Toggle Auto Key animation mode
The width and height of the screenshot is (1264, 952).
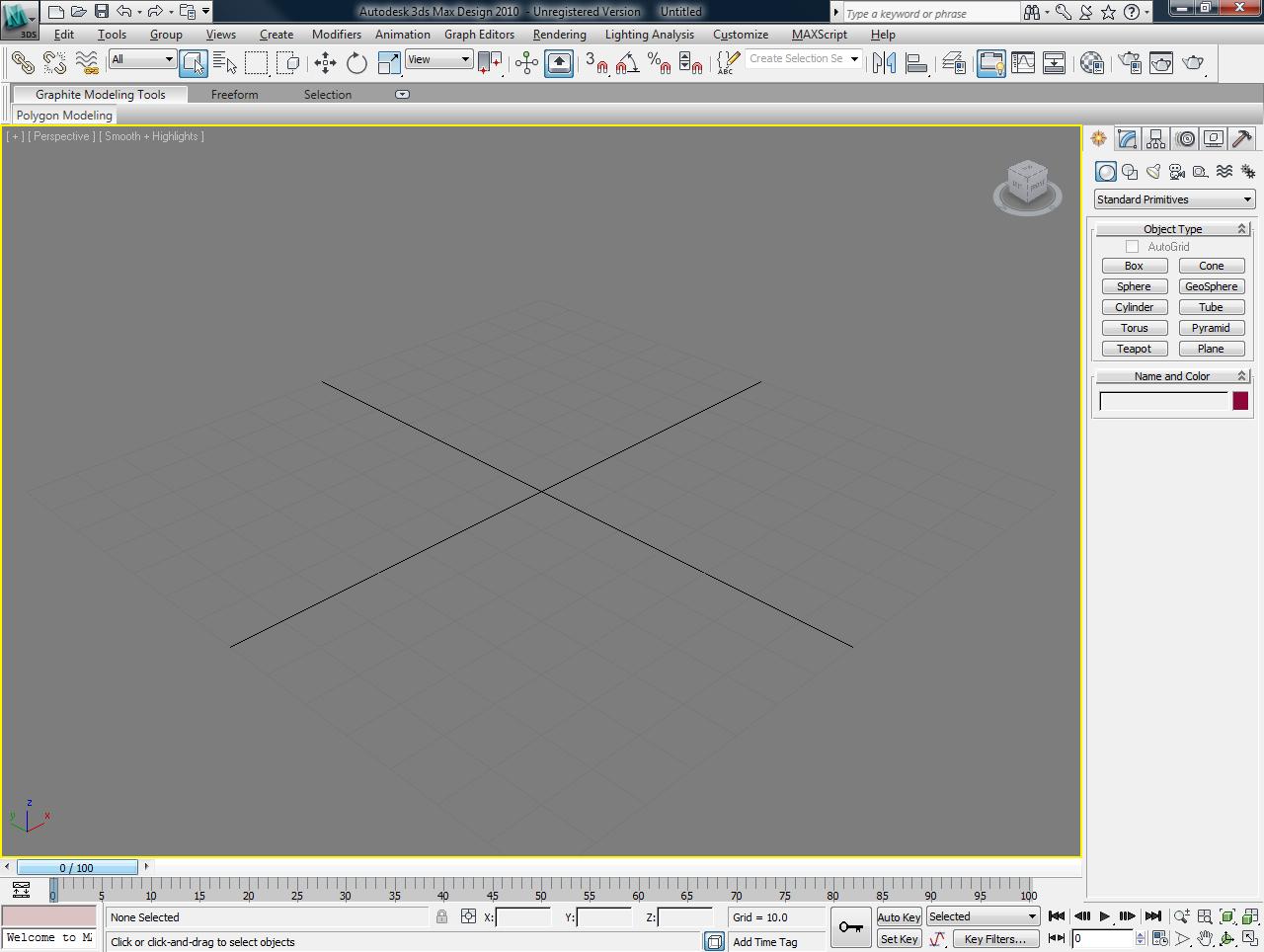899,917
